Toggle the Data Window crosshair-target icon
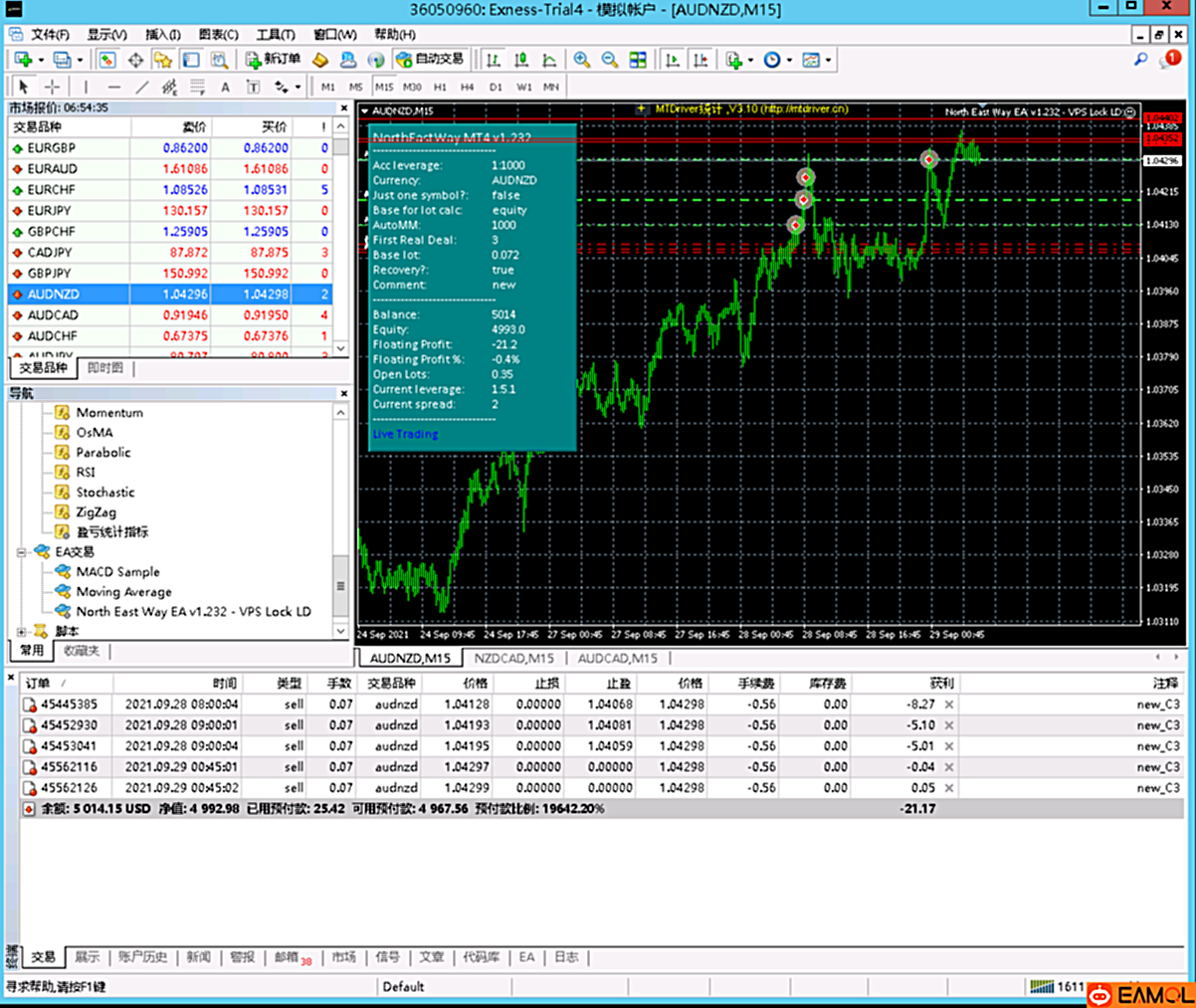The image size is (1196, 1008). coord(135,60)
